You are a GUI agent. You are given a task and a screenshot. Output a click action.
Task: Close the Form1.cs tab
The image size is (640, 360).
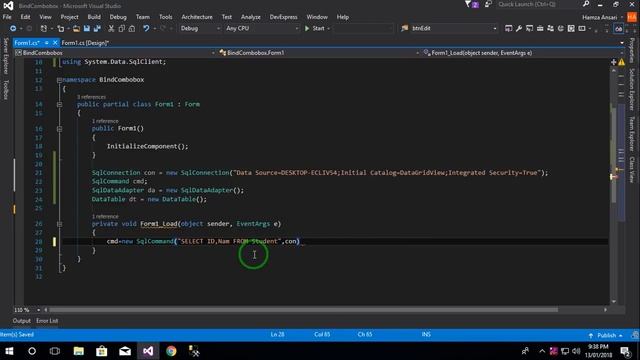[55, 43]
